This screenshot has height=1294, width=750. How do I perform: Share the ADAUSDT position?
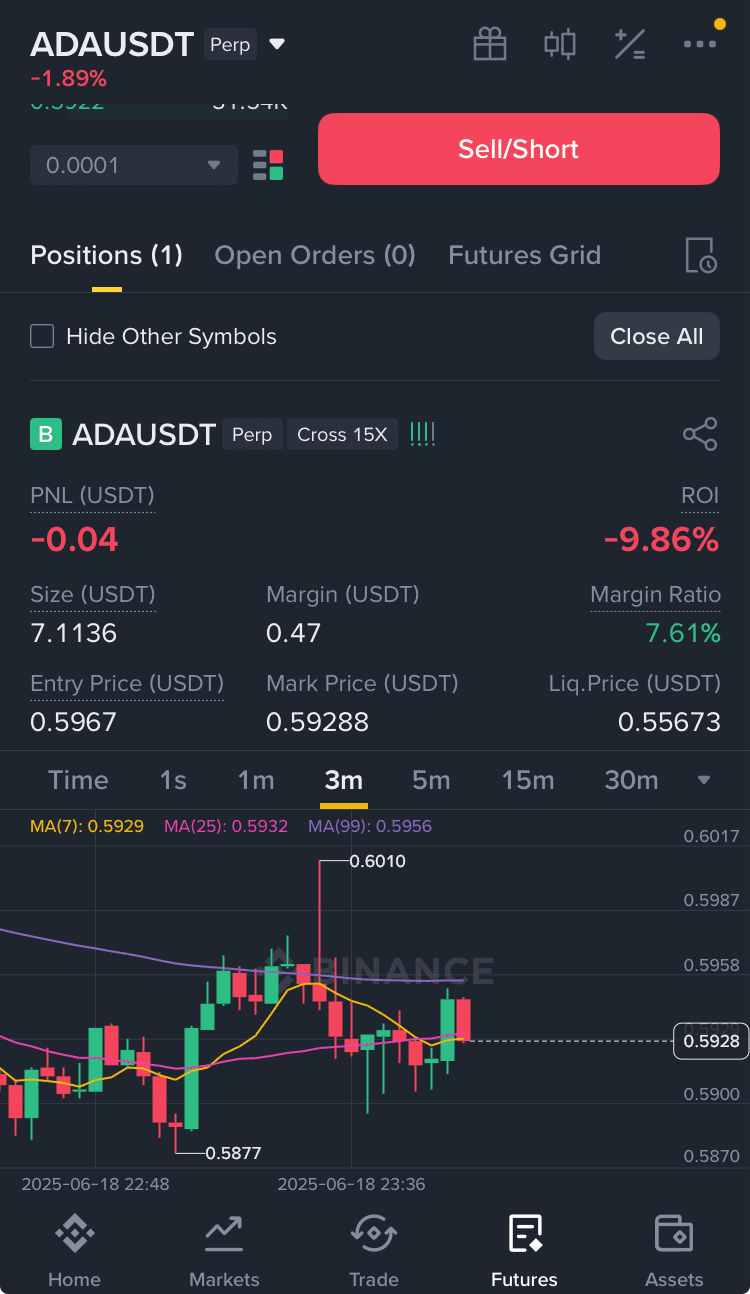(700, 435)
